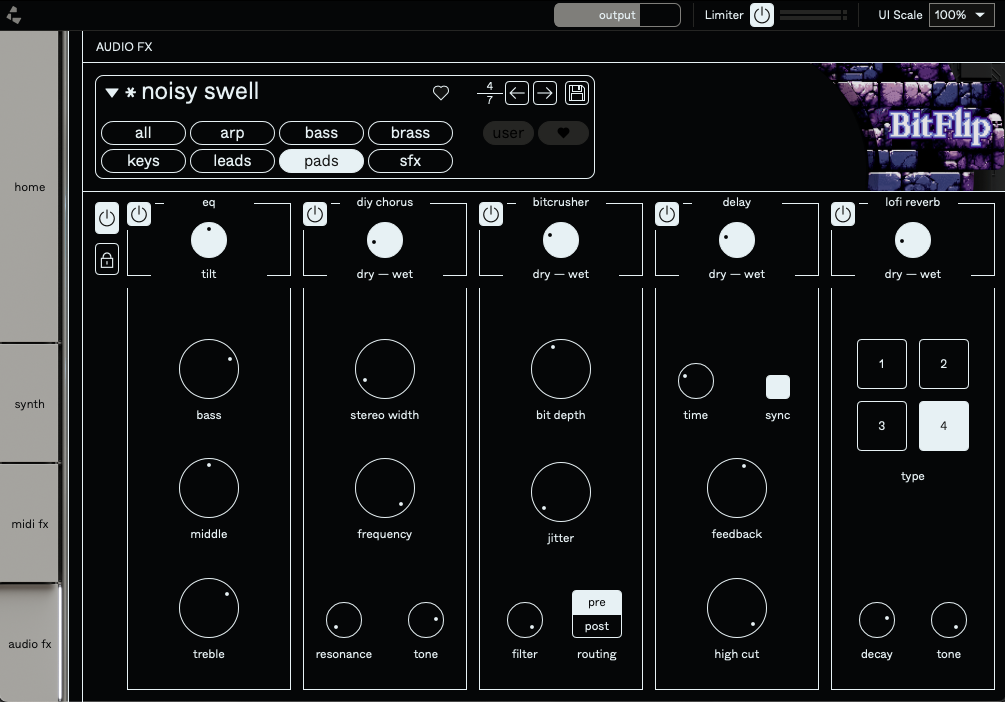Save the preset with the floppy disk icon
Image resolution: width=1005 pixels, height=702 pixels.
(577, 93)
